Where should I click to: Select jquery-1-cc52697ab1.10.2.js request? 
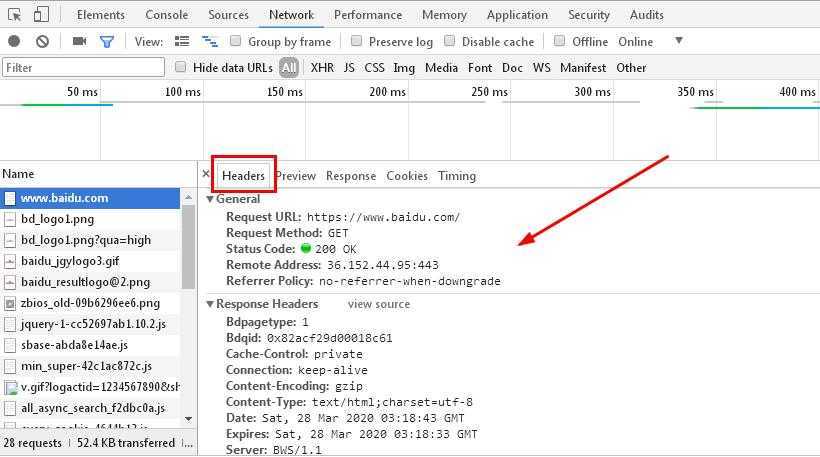[x=90, y=324]
